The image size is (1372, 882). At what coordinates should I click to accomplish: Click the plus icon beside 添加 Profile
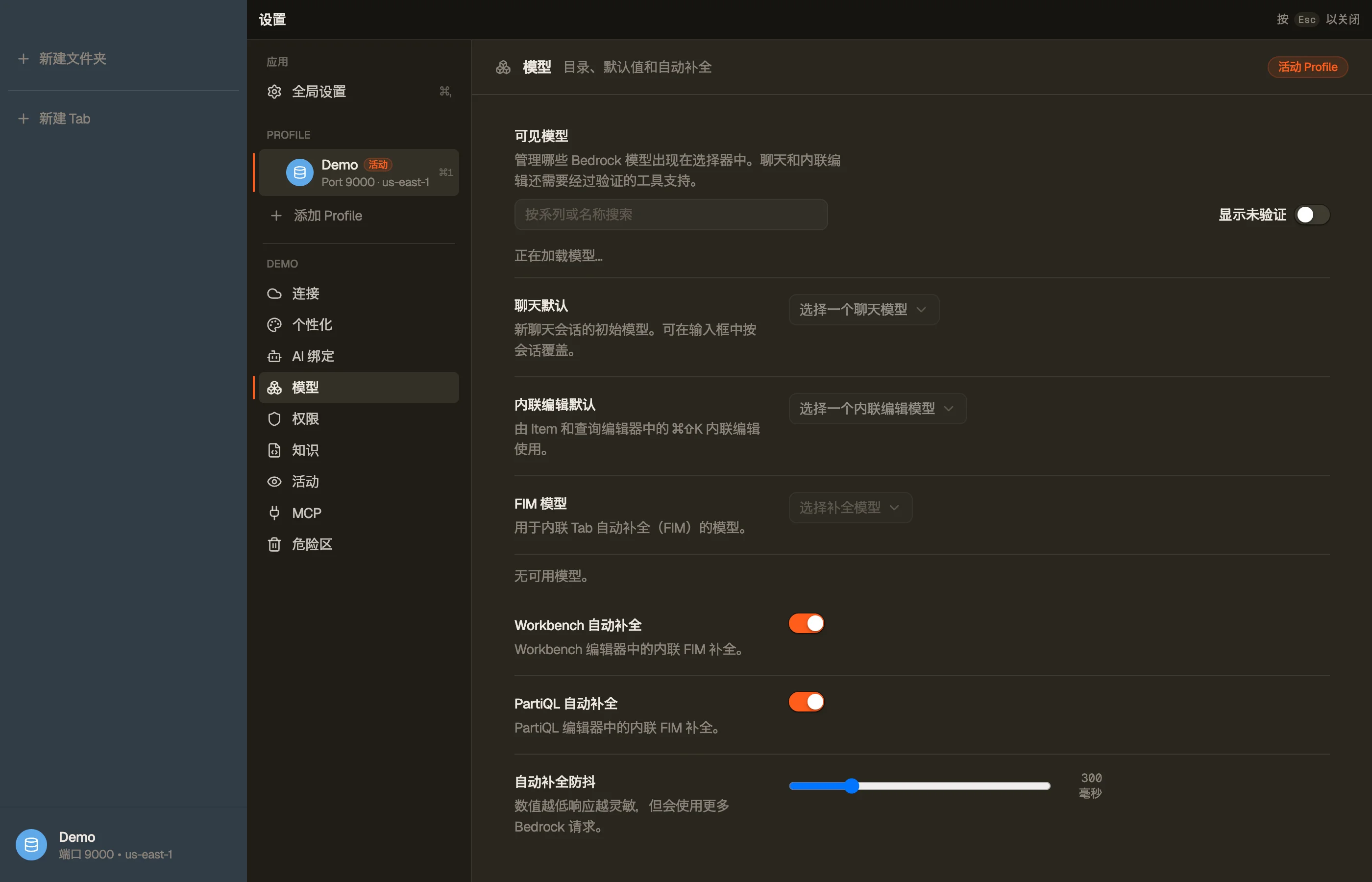(276, 216)
